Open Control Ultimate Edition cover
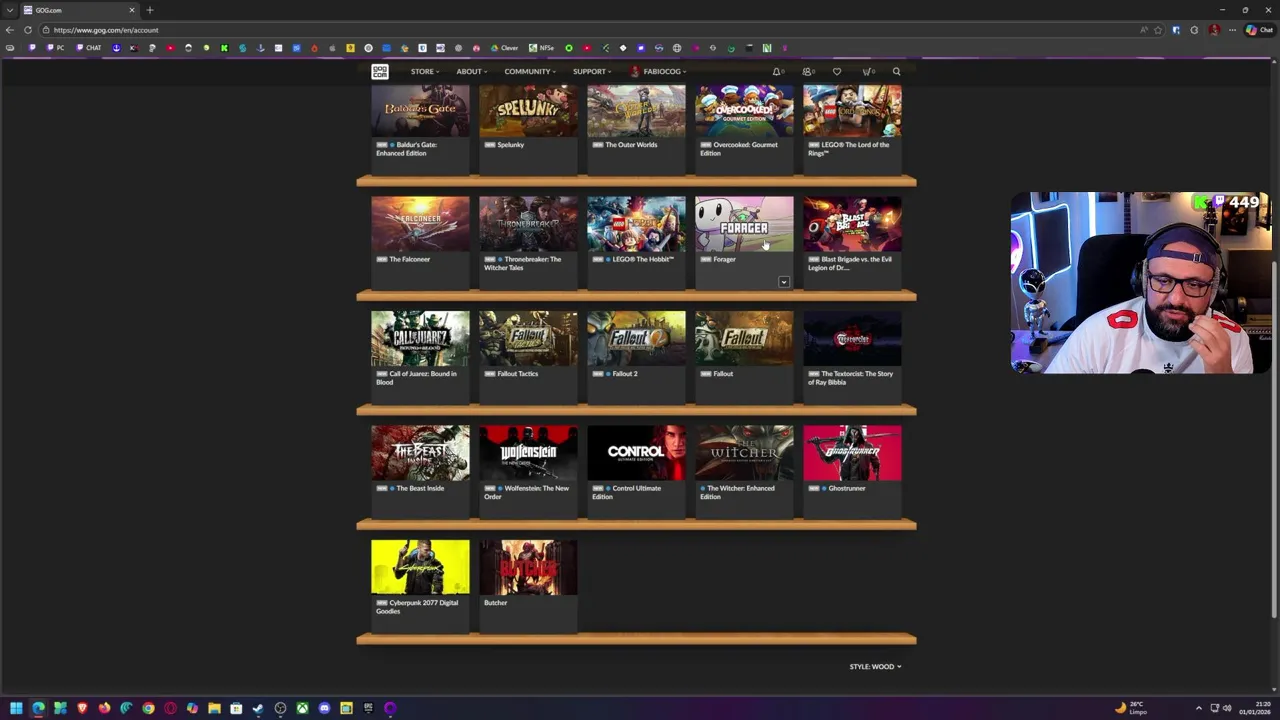The image size is (1280, 720). coord(636,453)
